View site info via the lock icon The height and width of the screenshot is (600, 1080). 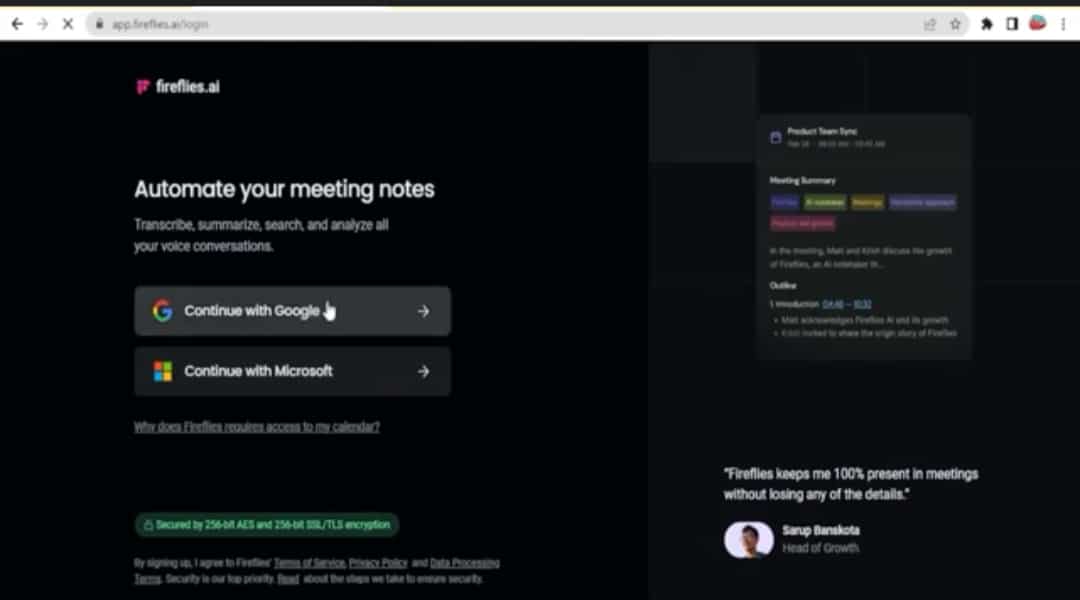coord(100,24)
